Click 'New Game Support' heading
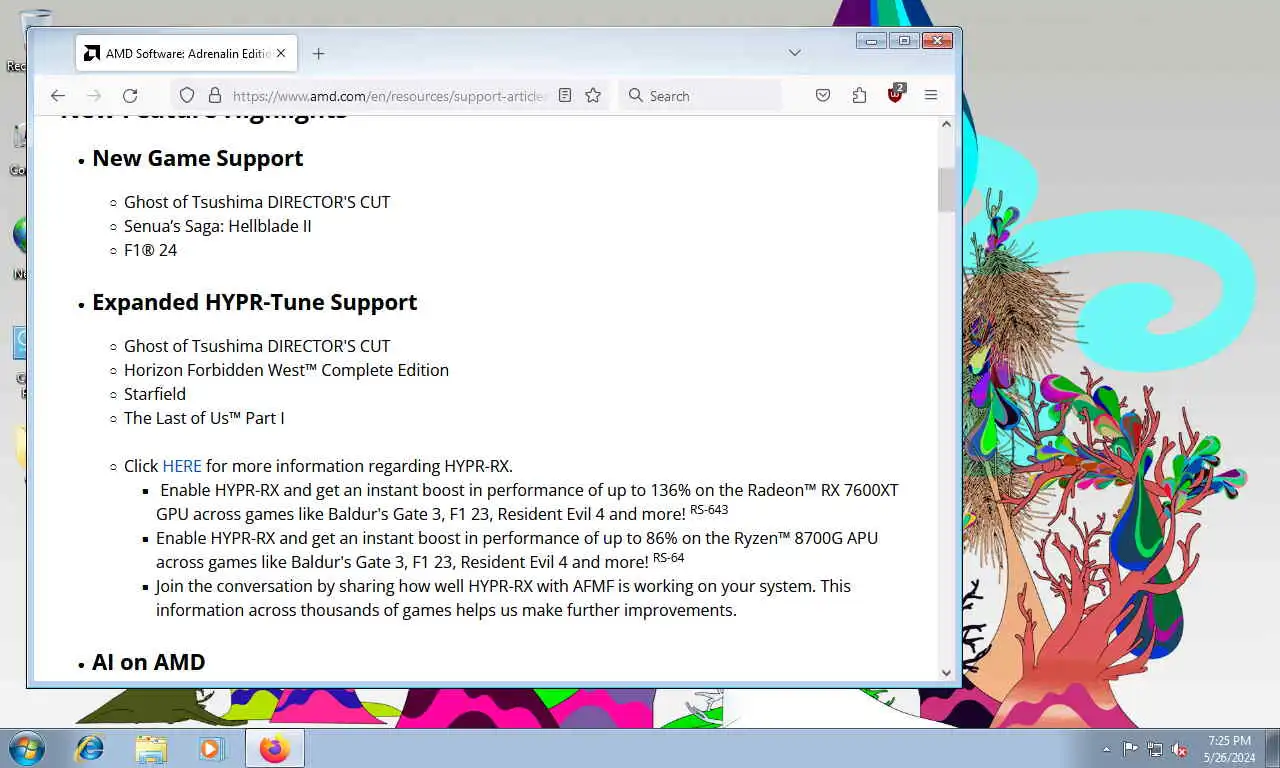1280x768 pixels. (x=198, y=158)
